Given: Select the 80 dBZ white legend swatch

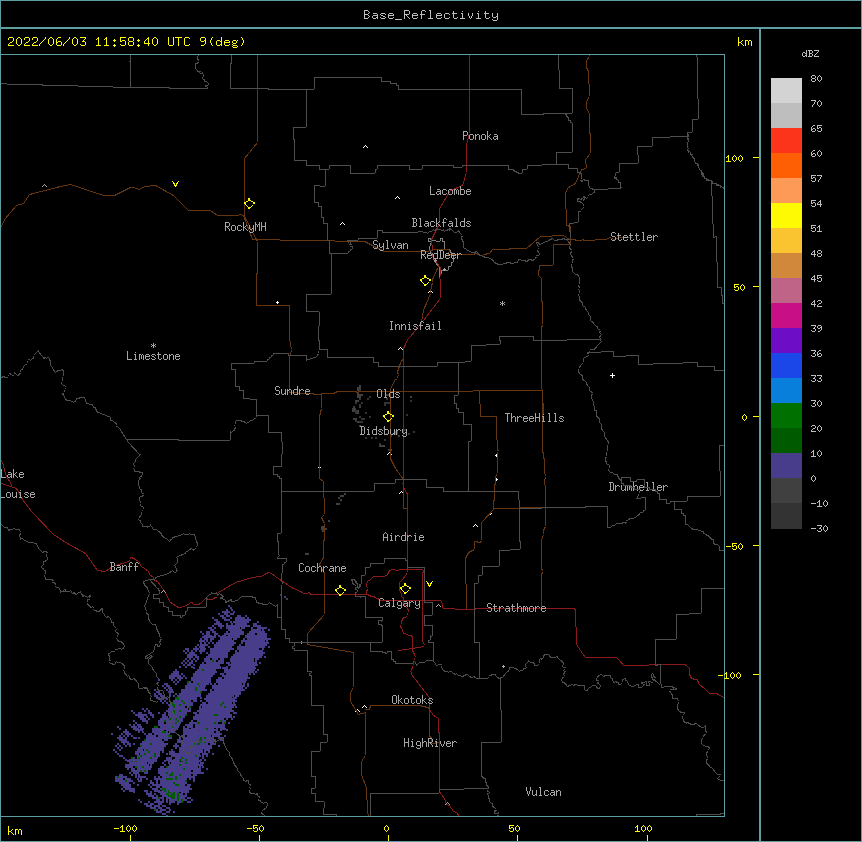Looking at the screenshot, I should (x=786, y=91).
